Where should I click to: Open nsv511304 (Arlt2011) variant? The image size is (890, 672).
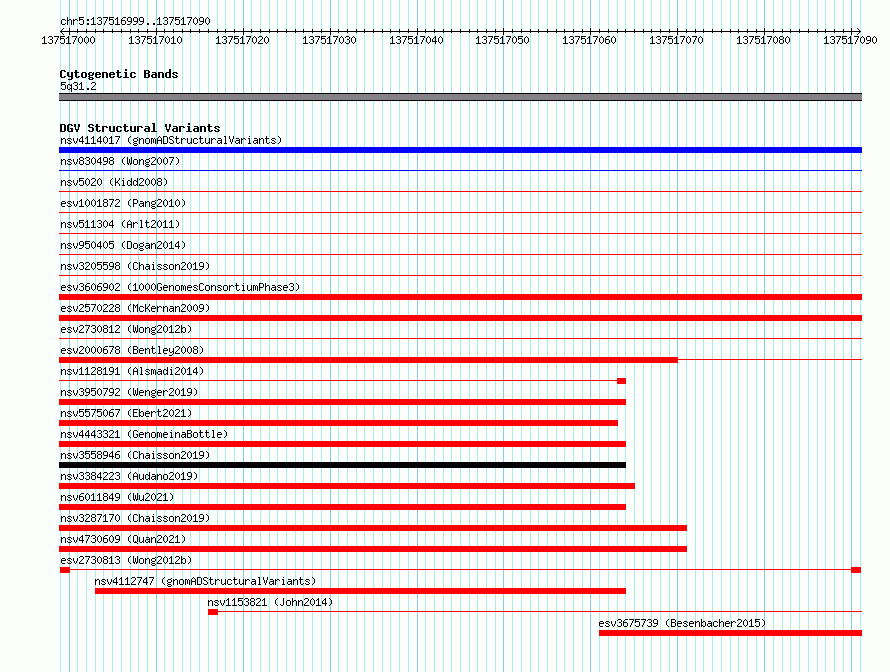120,224
